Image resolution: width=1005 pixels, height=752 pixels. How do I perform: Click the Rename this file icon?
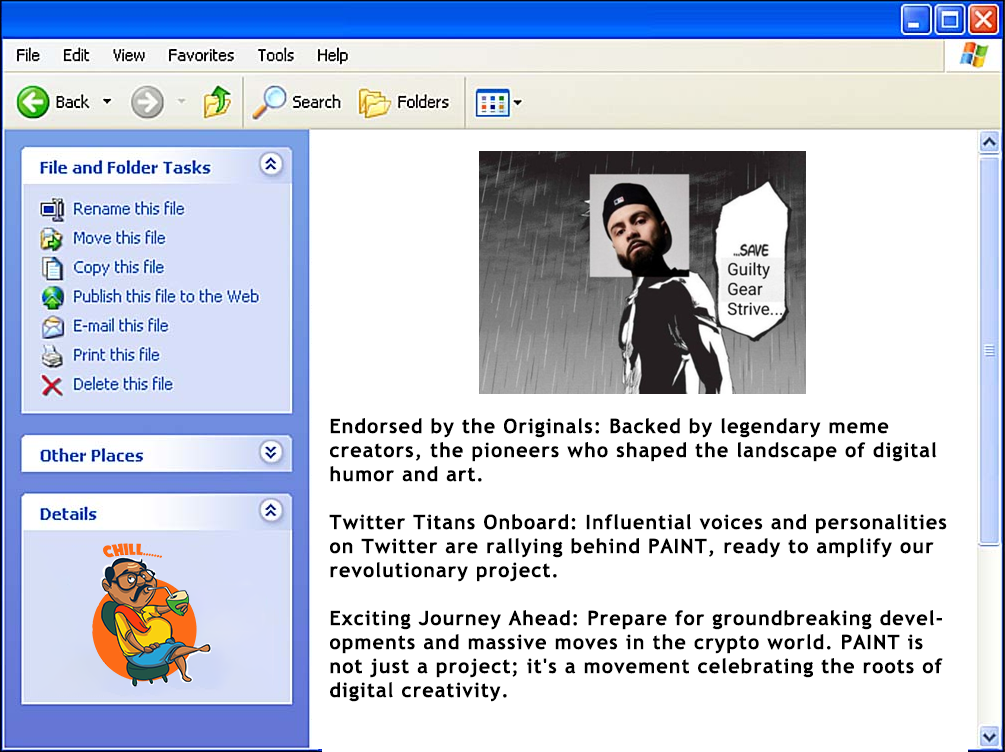coord(52,209)
